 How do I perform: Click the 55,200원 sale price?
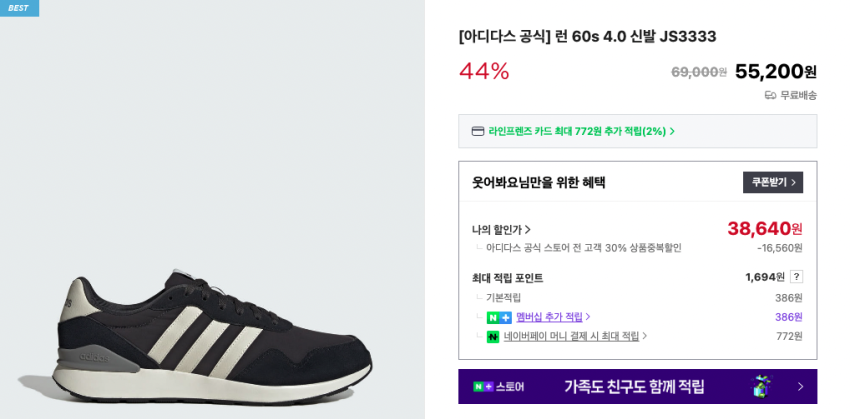point(775,71)
